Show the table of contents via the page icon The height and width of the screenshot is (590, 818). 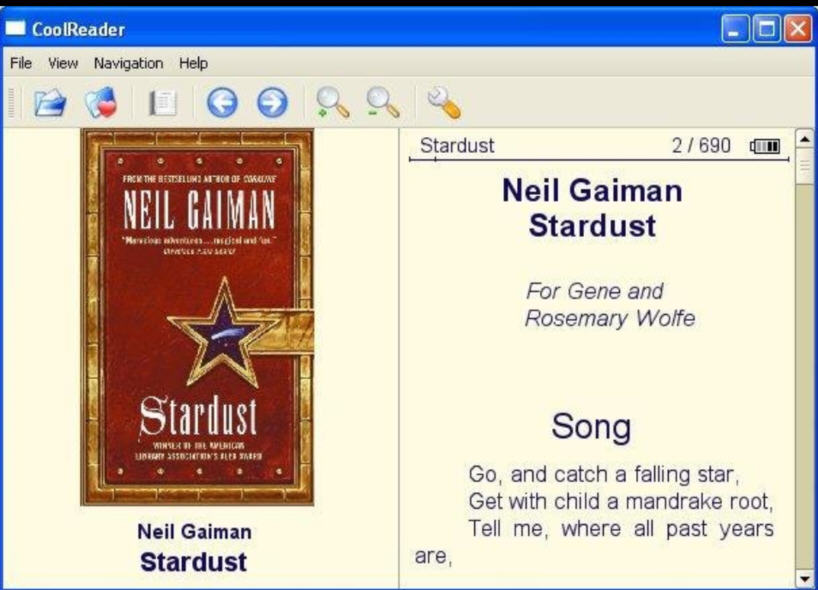(x=163, y=103)
